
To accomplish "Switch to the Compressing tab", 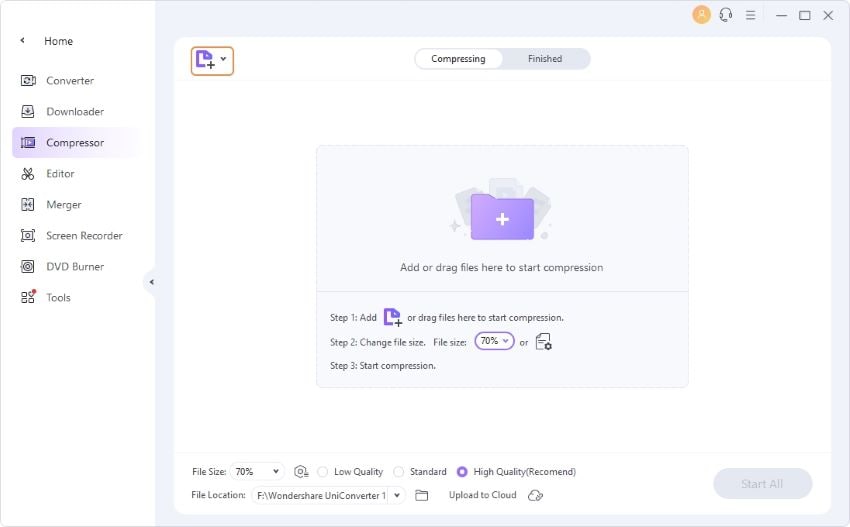I will [x=458, y=59].
